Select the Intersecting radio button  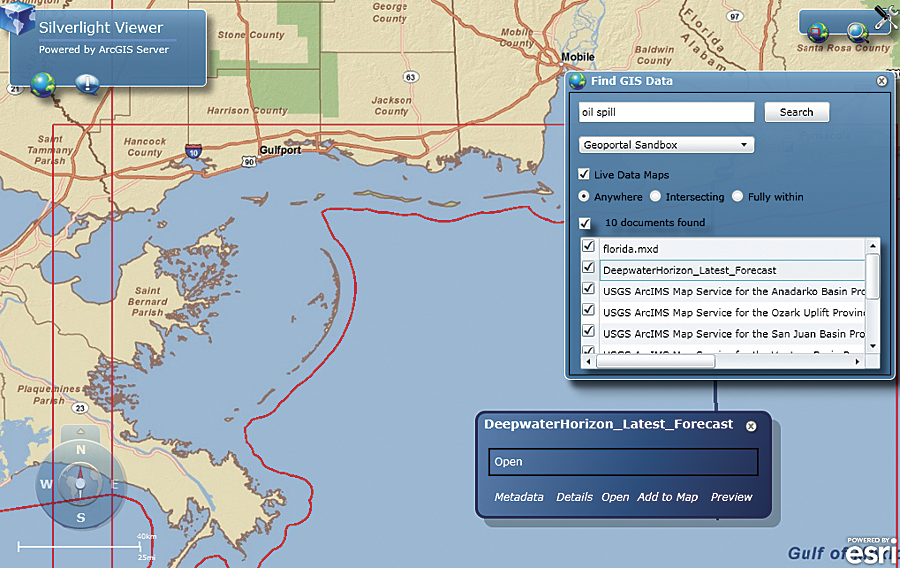pos(655,196)
